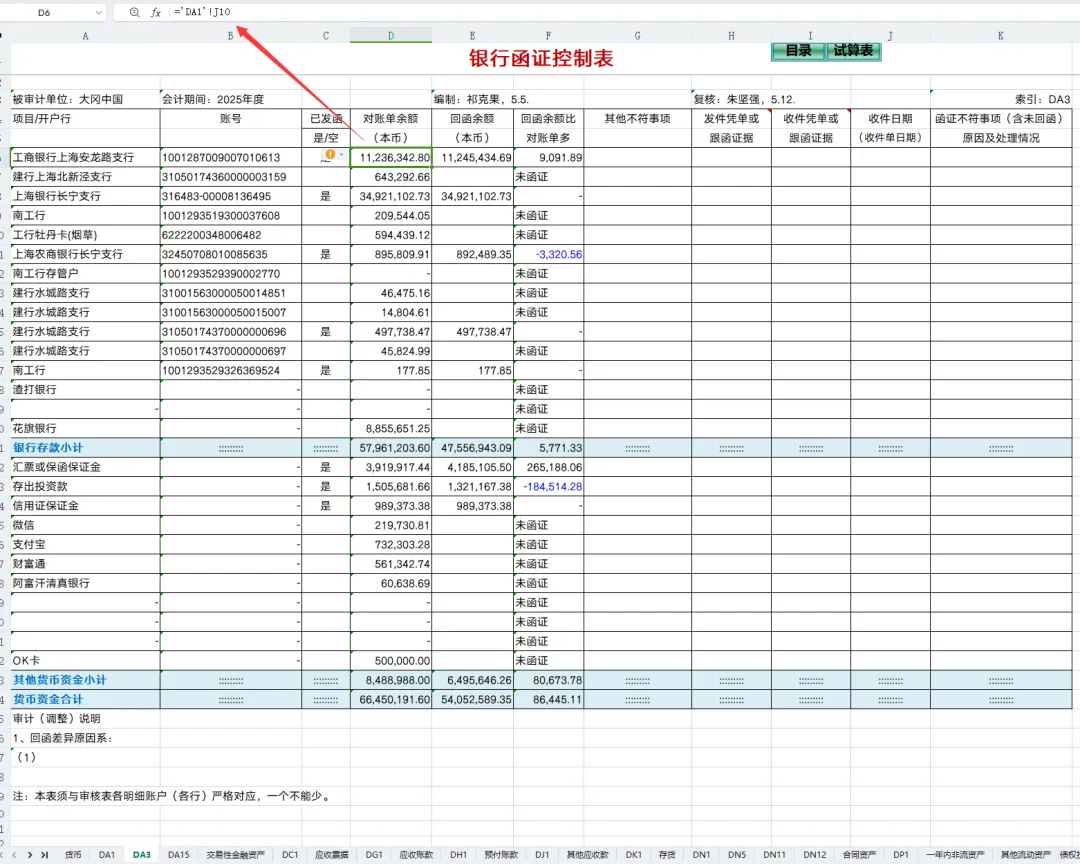Switch to the 存货 sheet tab
The image size is (1080, 864).
coord(667,854)
